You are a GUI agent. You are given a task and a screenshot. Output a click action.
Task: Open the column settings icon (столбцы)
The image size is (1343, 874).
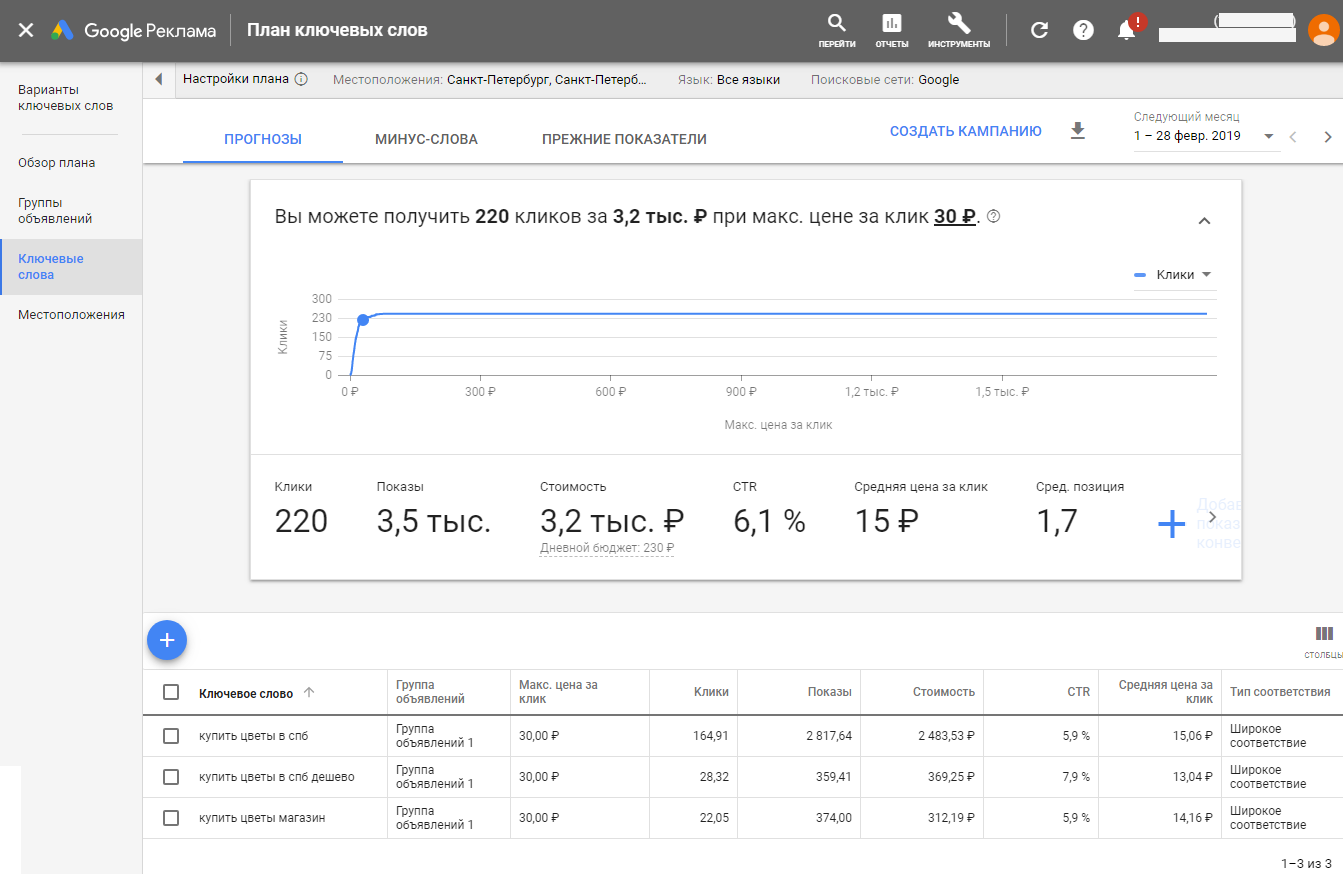pyautogui.click(x=1324, y=634)
